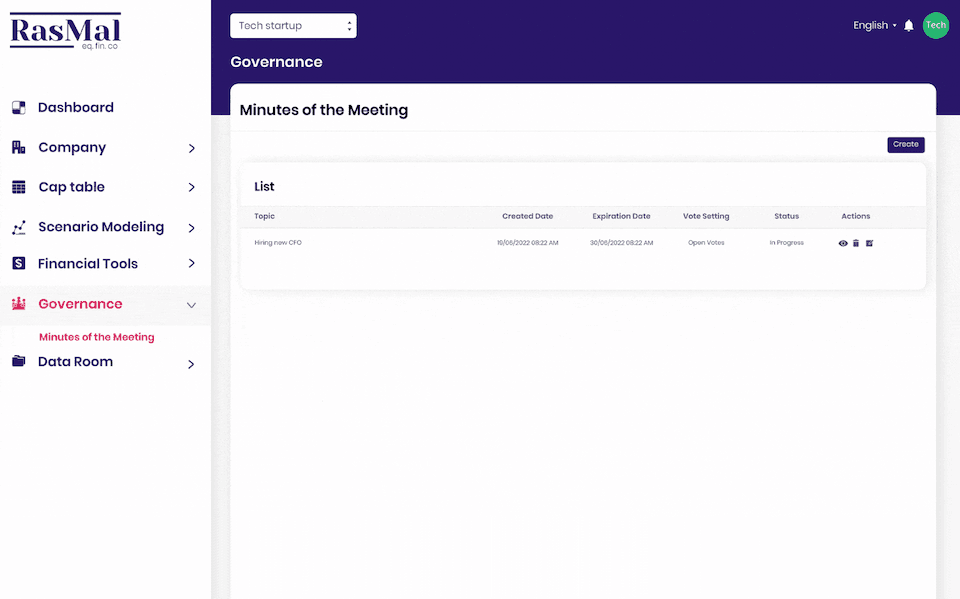Click the Created Date column header

pos(528,216)
